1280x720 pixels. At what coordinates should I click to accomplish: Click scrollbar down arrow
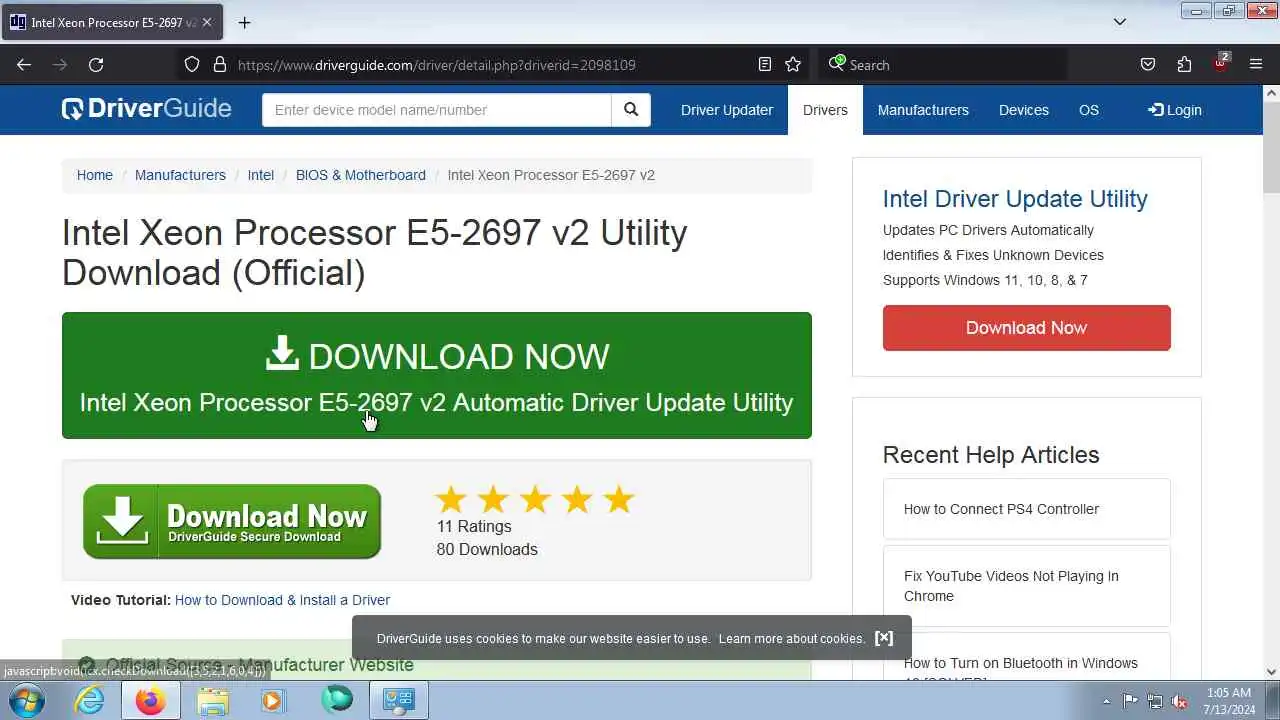(1271, 672)
